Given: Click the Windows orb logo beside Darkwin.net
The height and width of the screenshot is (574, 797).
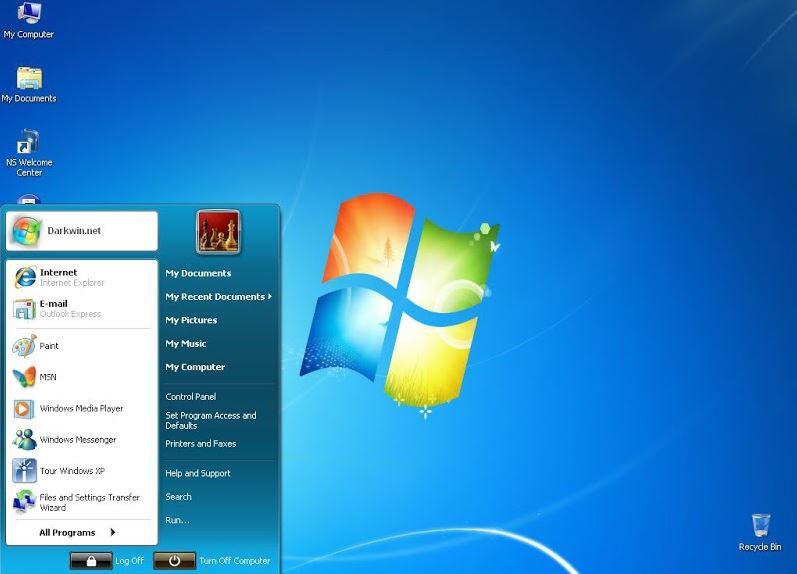Looking at the screenshot, I should (26, 231).
